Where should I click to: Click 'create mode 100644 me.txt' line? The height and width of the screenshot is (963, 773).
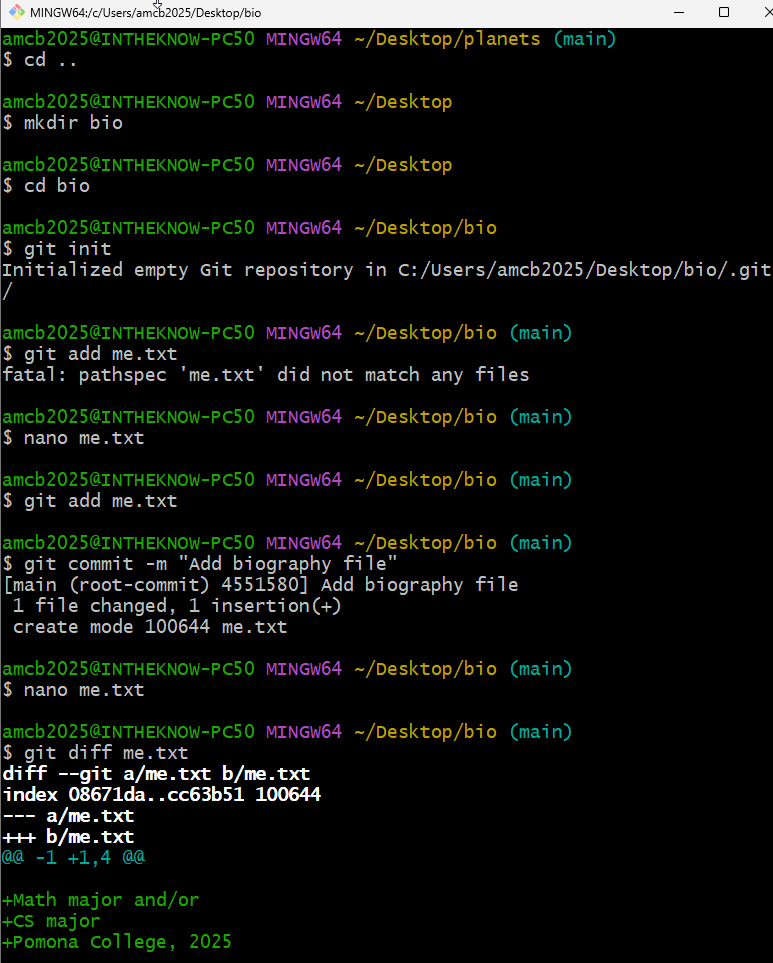coord(150,627)
